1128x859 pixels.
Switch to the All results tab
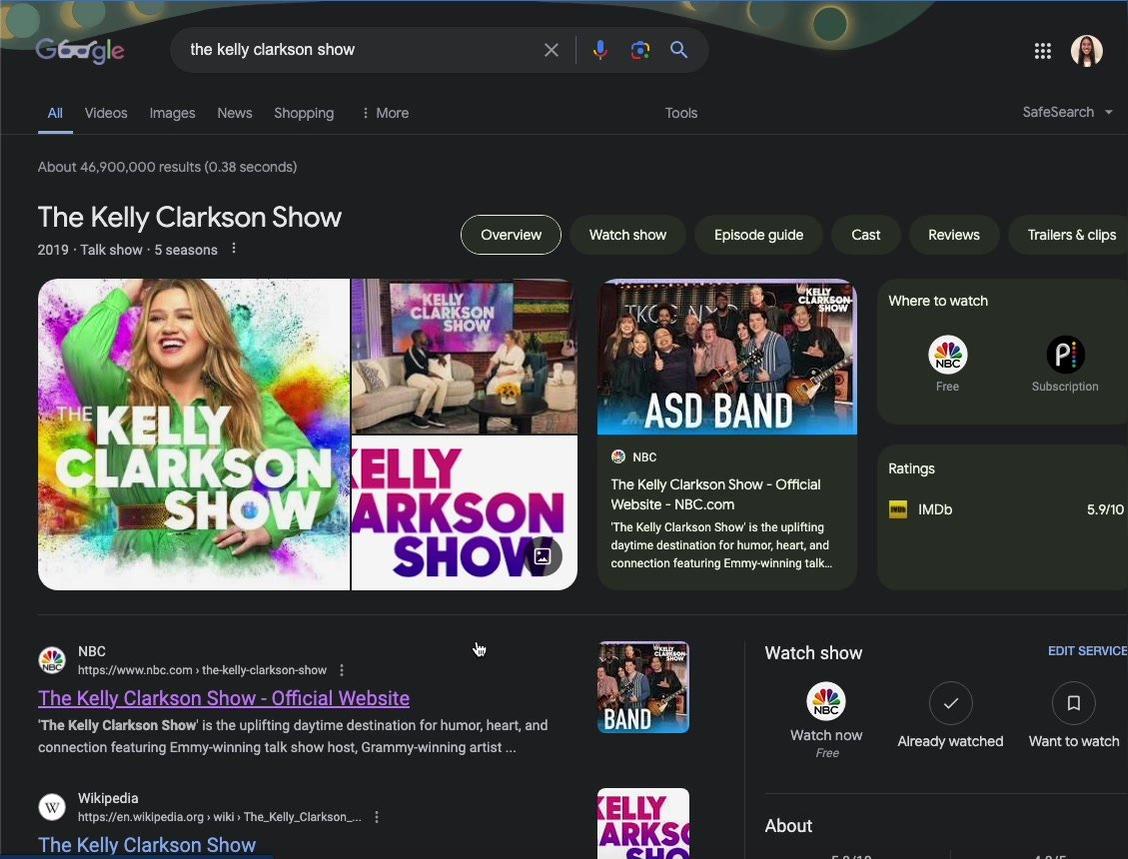tap(55, 113)
